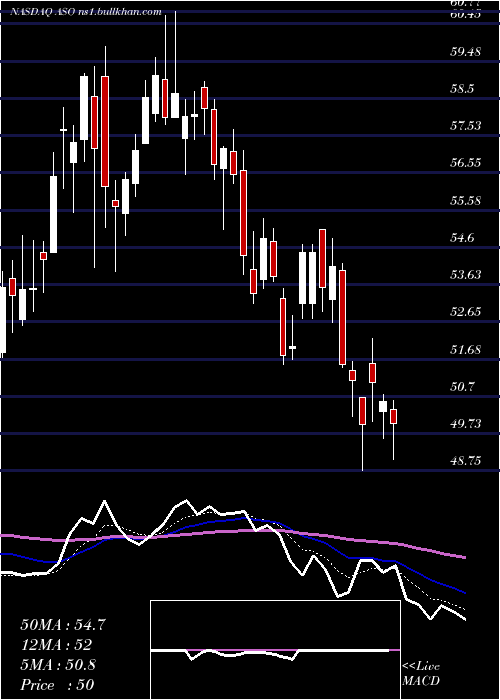Click the NASDAQ ASO ns1.bullkhan.com chart title

click(86, 12)
